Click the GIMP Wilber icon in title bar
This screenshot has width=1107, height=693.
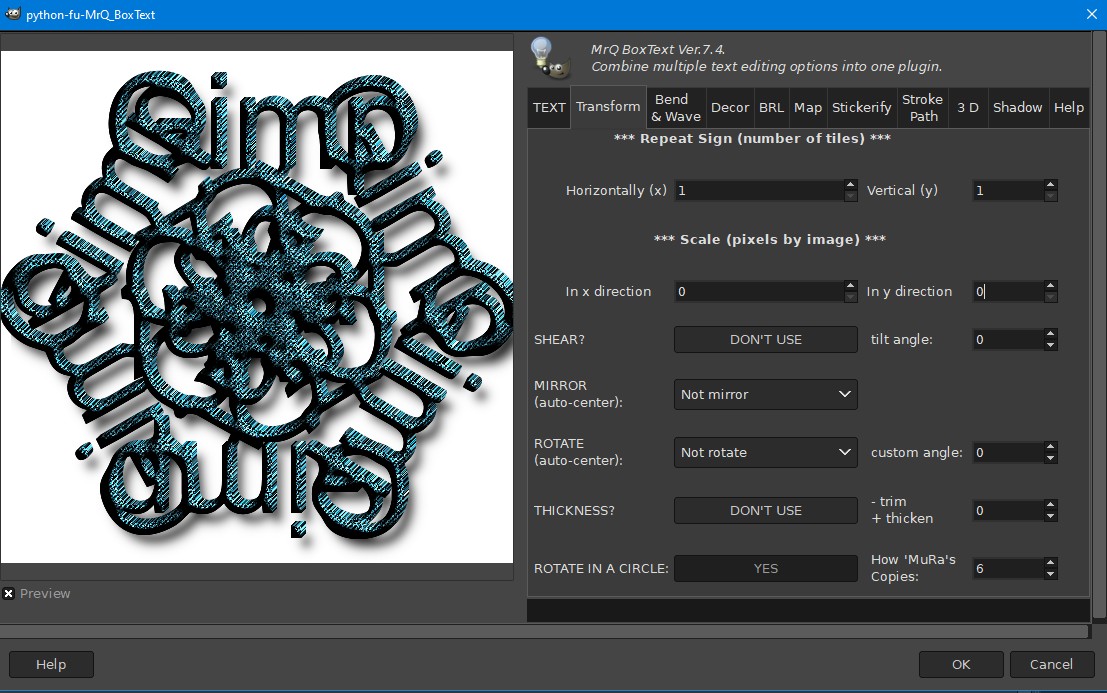click(x=13, y=13)
